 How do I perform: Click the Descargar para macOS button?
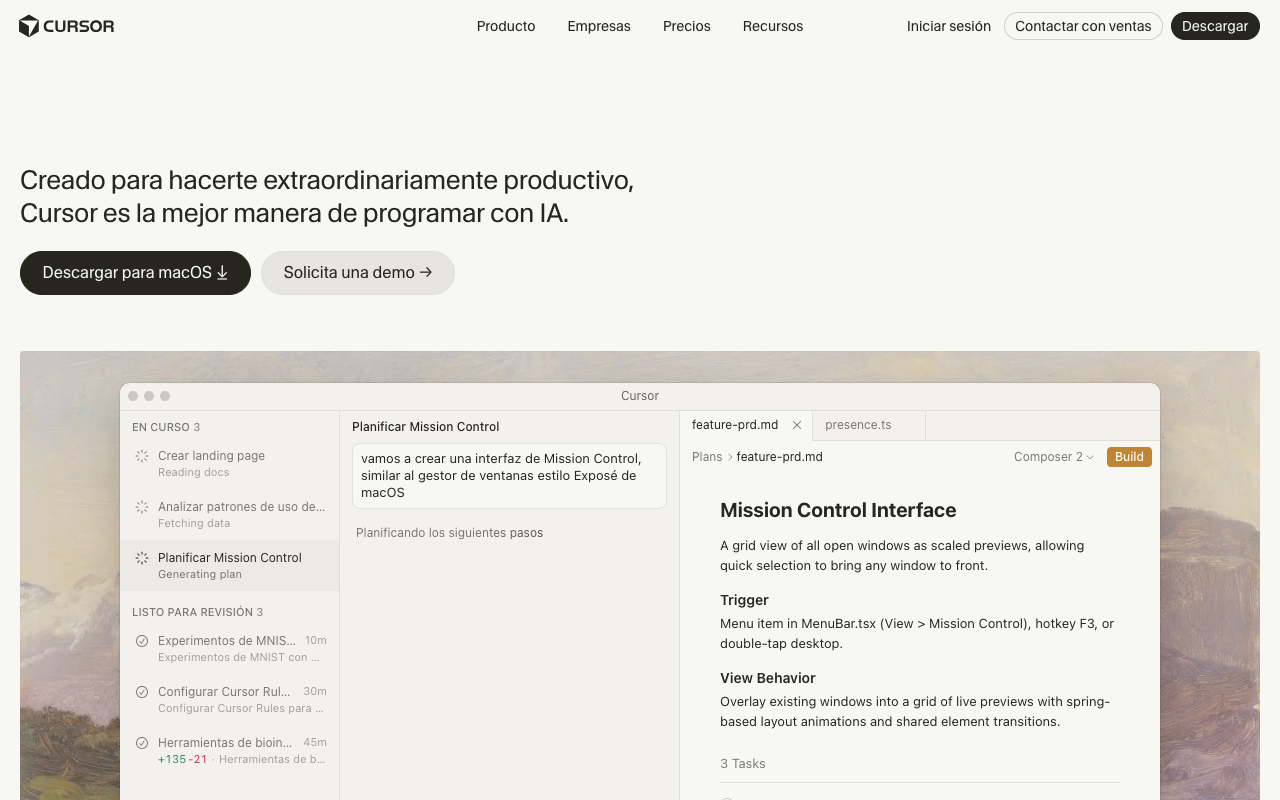point(135,273)
